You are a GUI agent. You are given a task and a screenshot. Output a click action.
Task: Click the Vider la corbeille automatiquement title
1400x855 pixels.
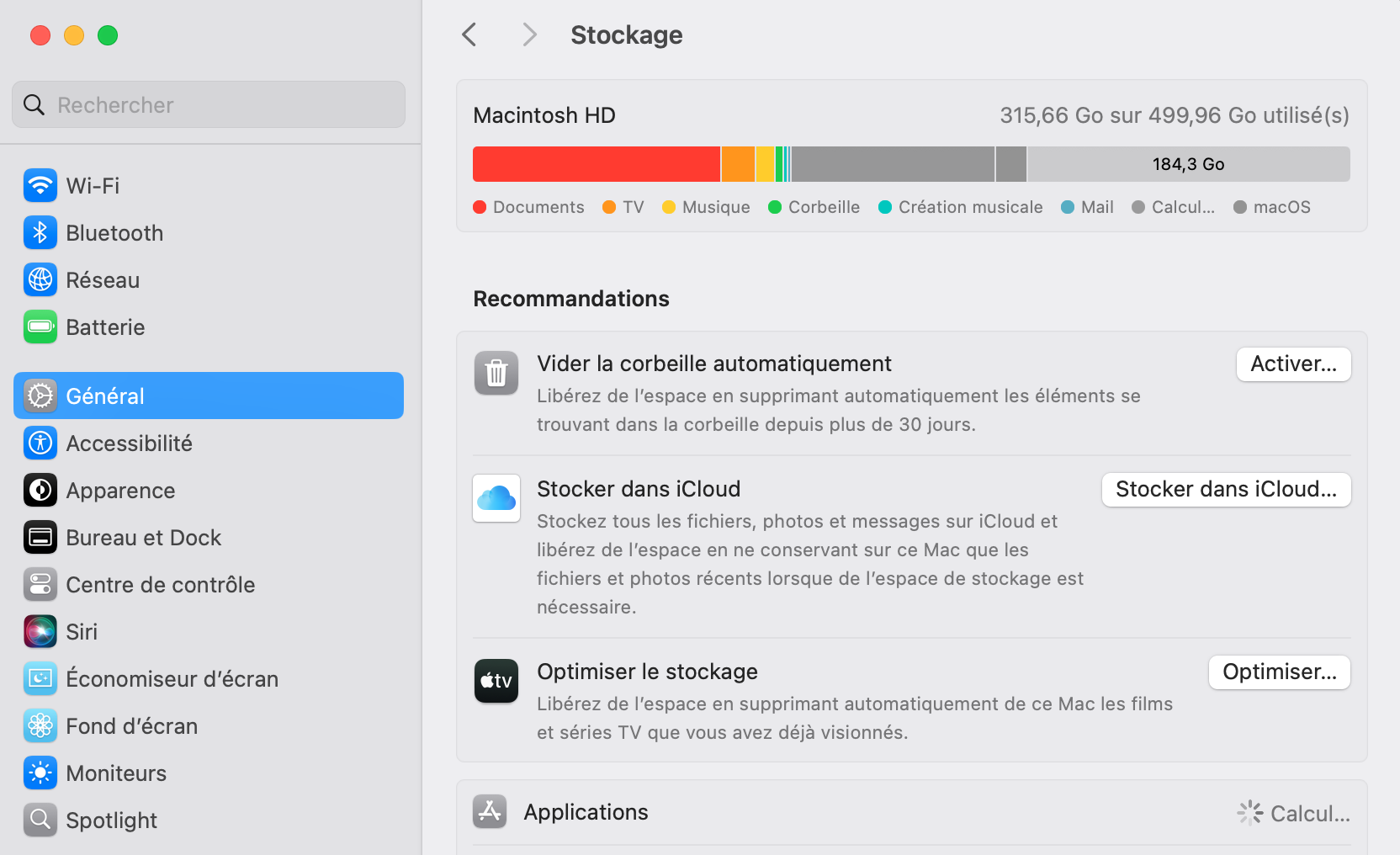pos(714,364)
